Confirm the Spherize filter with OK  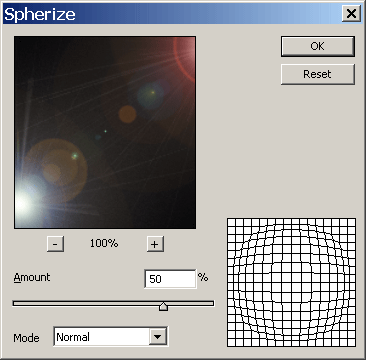(318, 46)
